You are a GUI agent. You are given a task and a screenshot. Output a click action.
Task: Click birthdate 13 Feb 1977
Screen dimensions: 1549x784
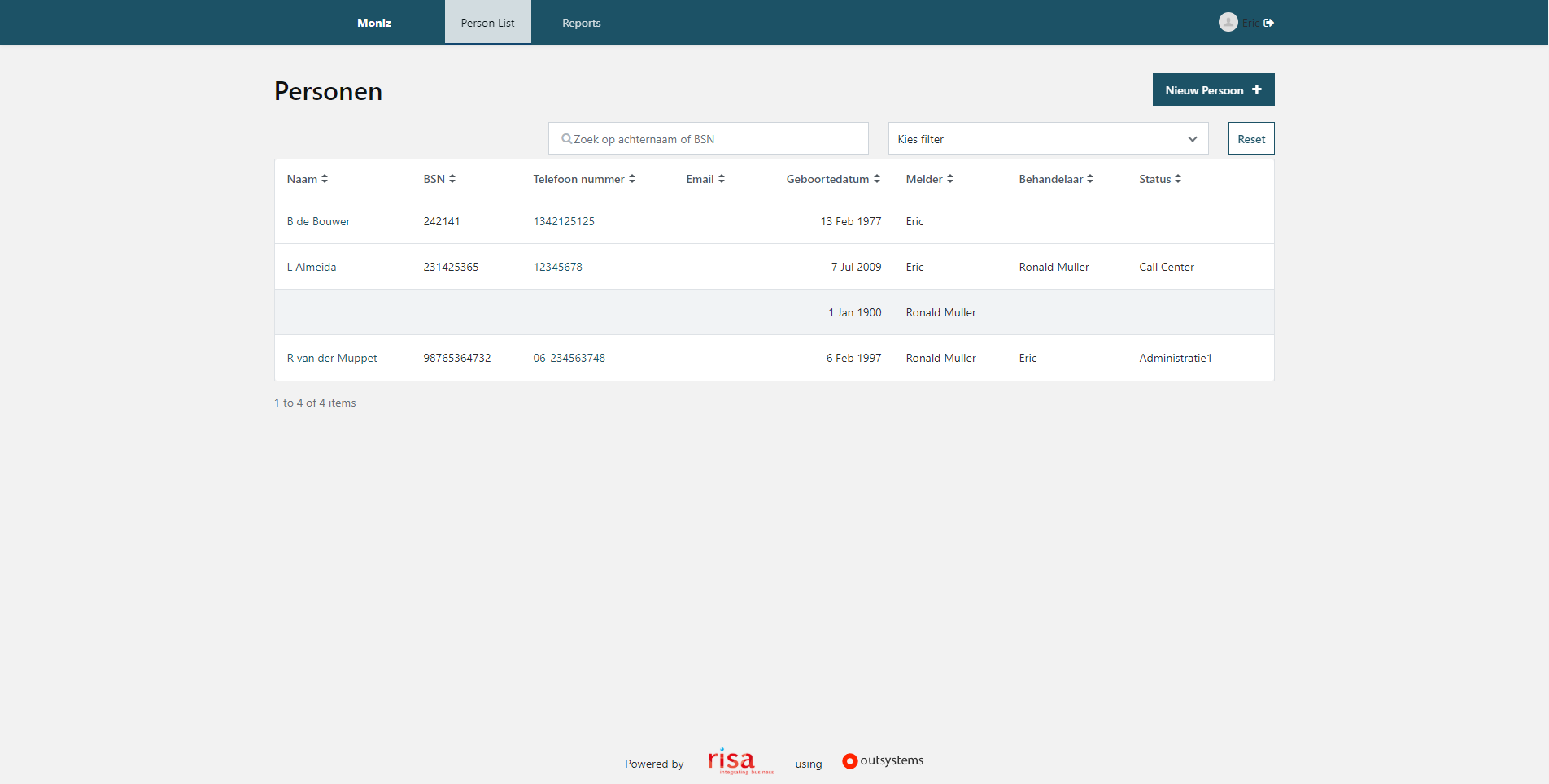click(x=851, y=221)
